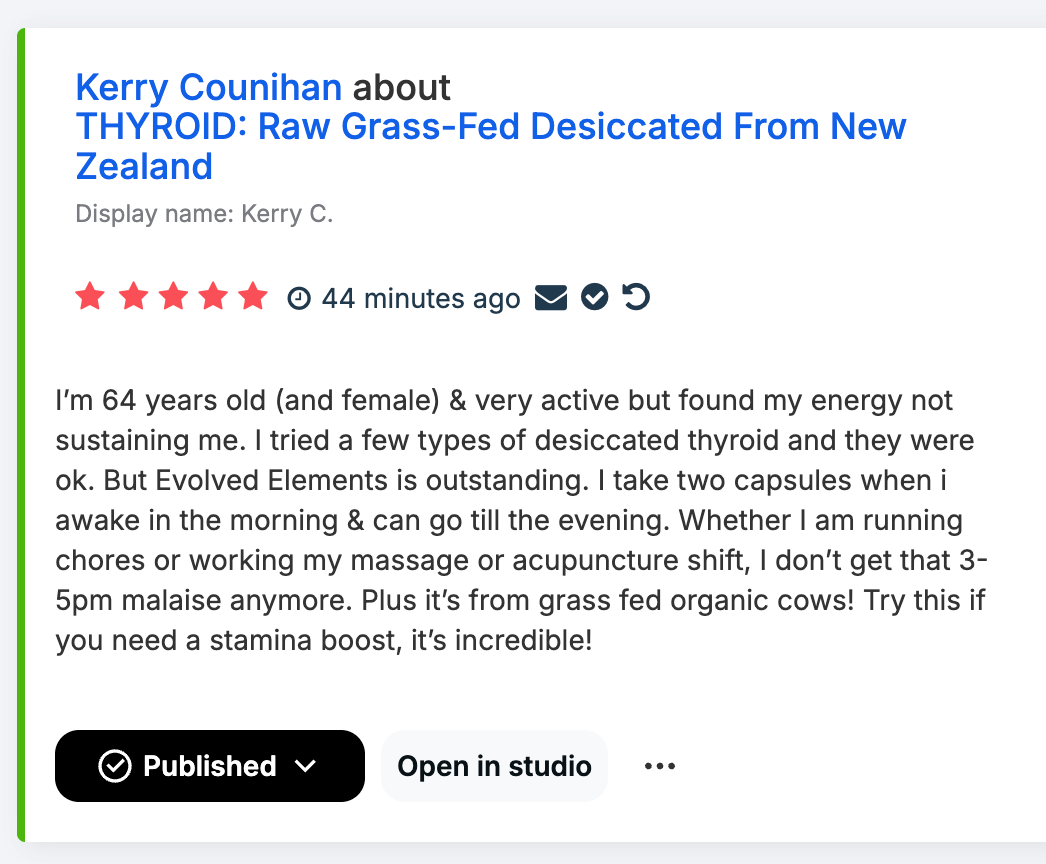Click the envelope email icon
Screen dimensions: 1046x864
pyautogui.click(x=551, y=297)
